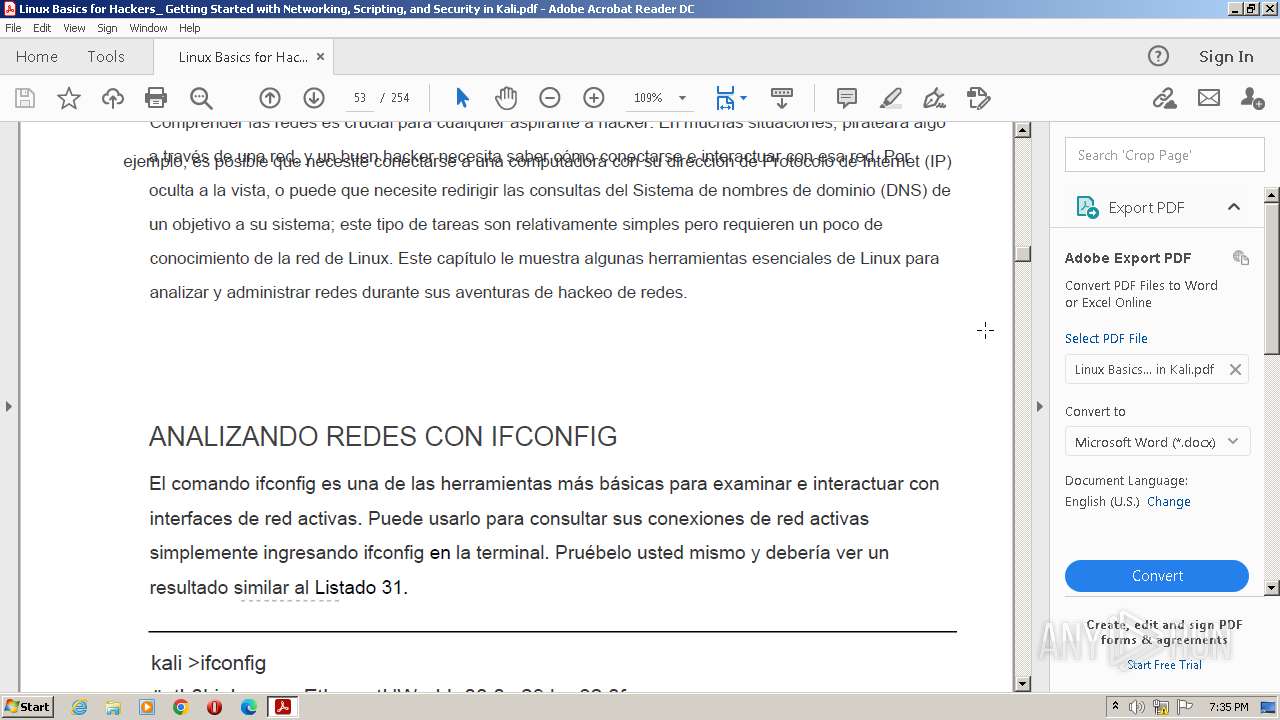This screenshot has height=720, width=1280.
Task: Open the Convert to Microsoft Word (*.docx) dropdown
Action: [1158, 442]
